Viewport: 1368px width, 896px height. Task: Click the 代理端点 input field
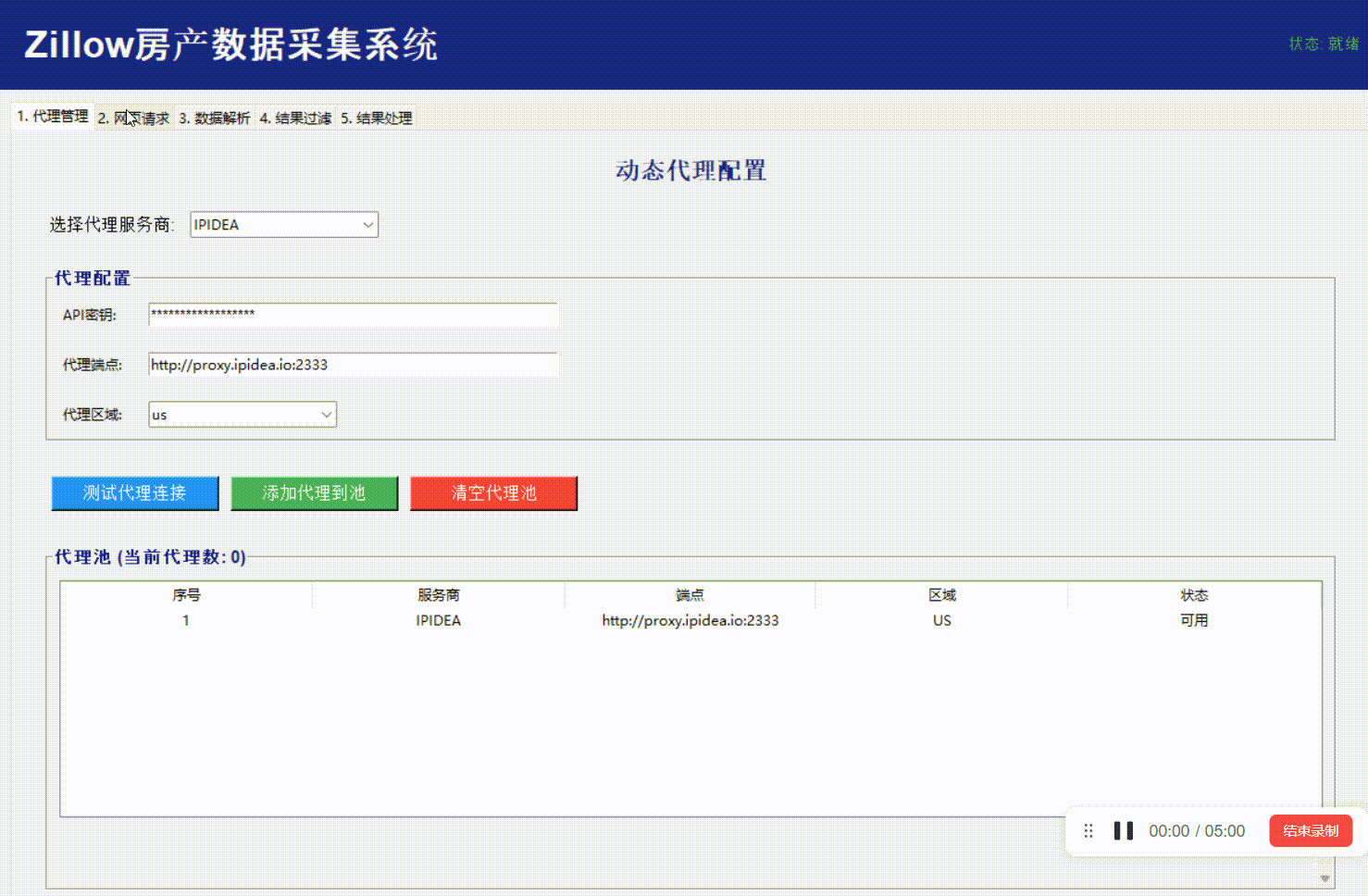(x=353, y=365)
